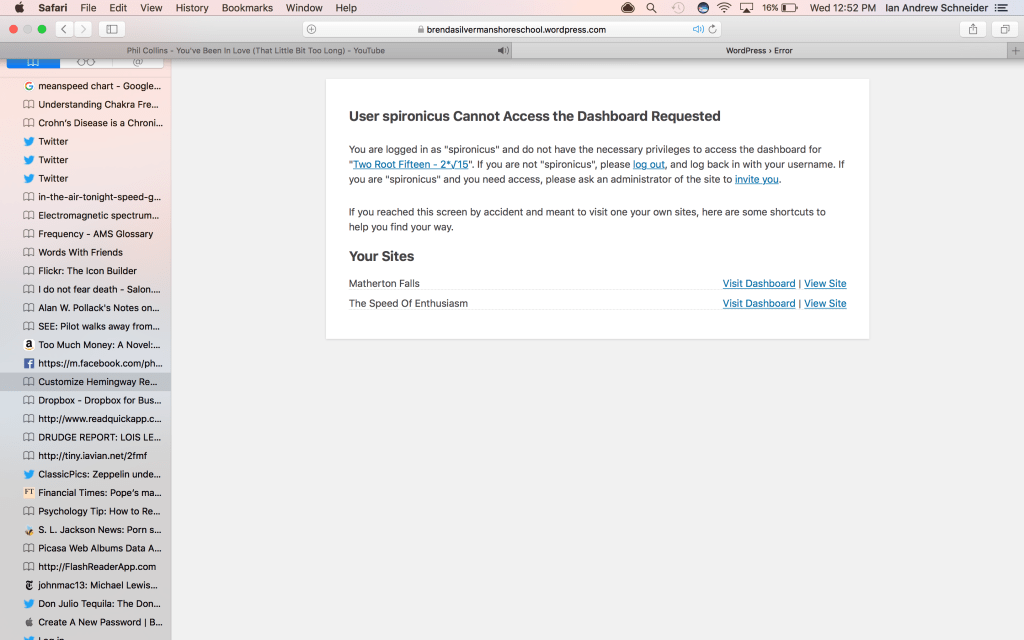Open the Spotlight search magnifier icon
The image size is (1024, 640).
coord(652,8)
